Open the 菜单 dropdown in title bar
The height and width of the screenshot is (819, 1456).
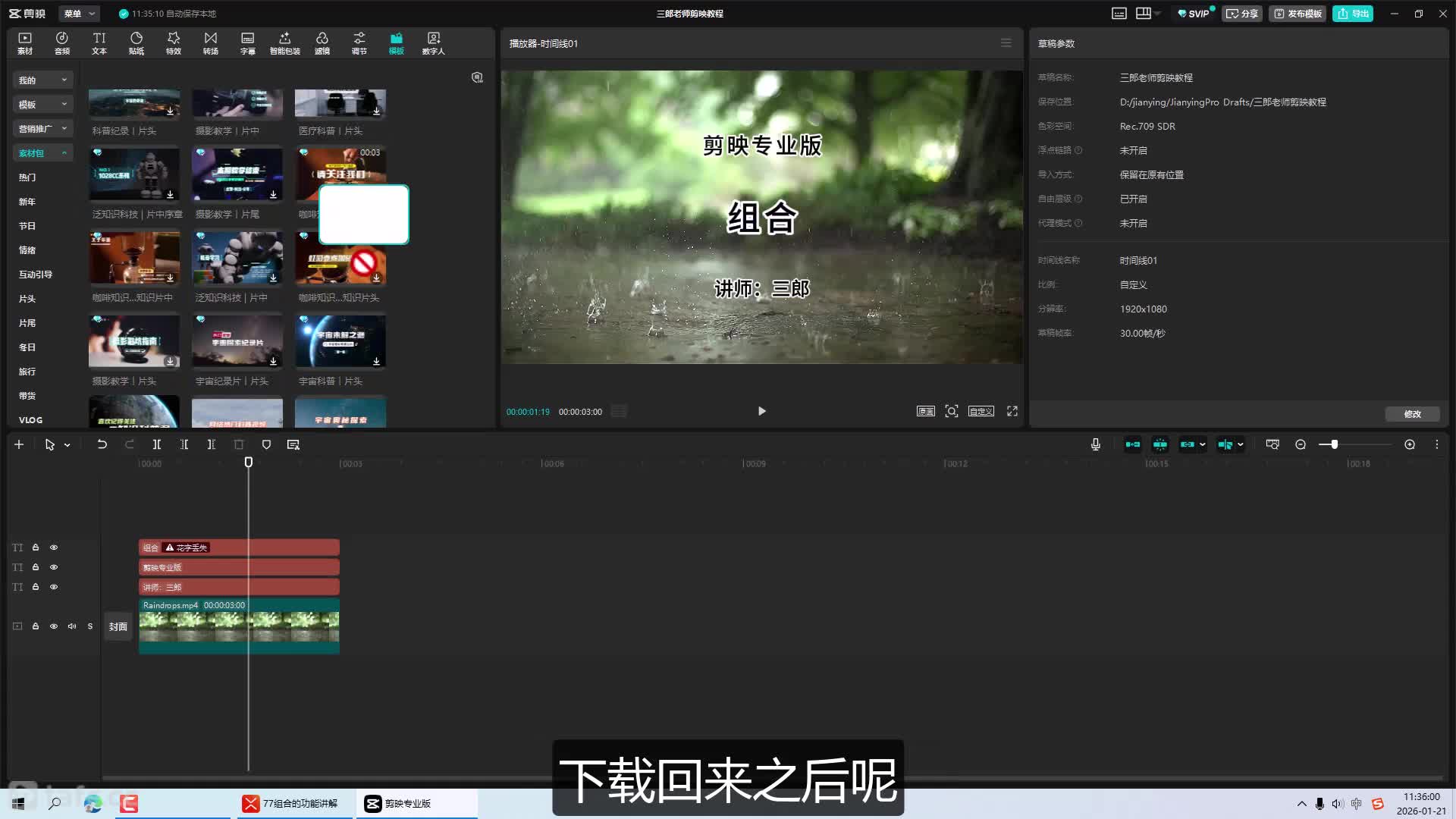pyautogui.click(x=80, y=14)
